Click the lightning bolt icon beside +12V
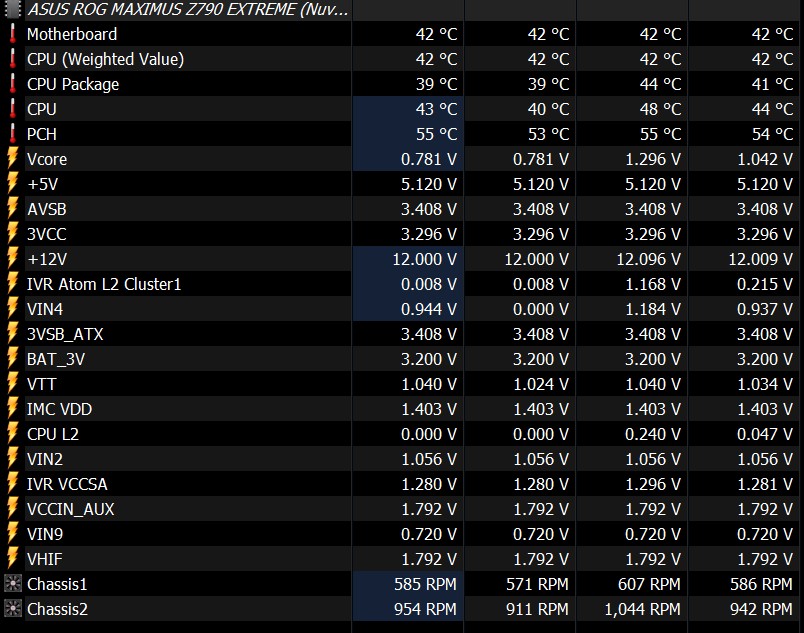The width and height of the screenshot is (804, 633). coord(13,259)
